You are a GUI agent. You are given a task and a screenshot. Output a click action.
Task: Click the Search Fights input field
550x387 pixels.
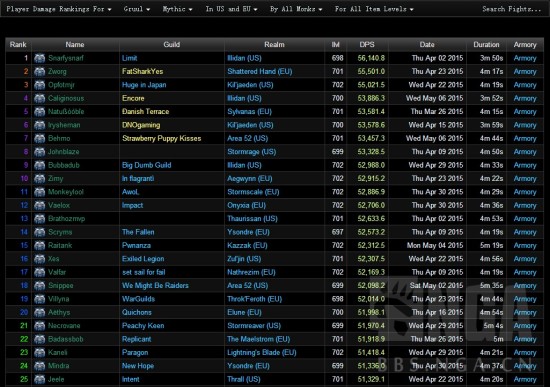[511, 9]
